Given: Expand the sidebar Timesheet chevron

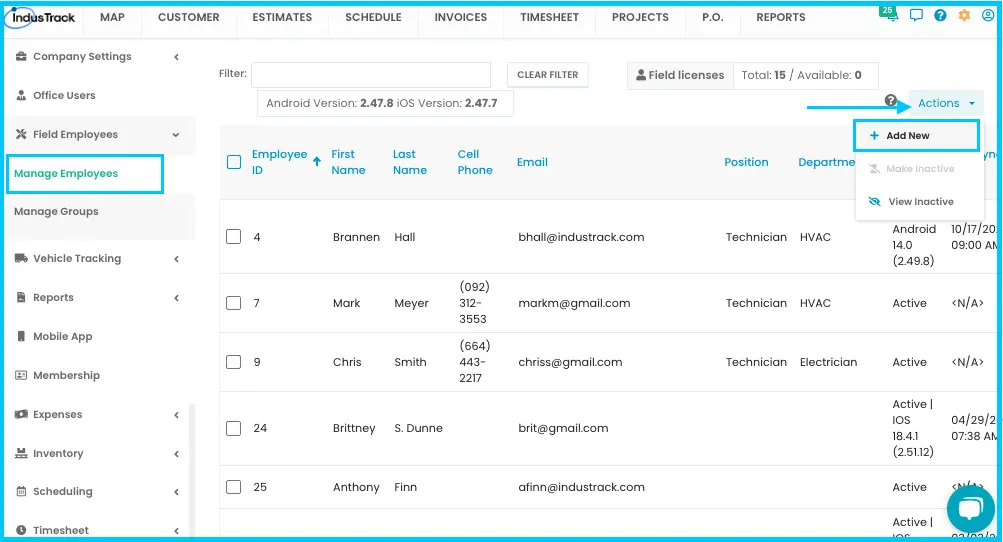Looking at the screenshot, I should pos(177,531).
